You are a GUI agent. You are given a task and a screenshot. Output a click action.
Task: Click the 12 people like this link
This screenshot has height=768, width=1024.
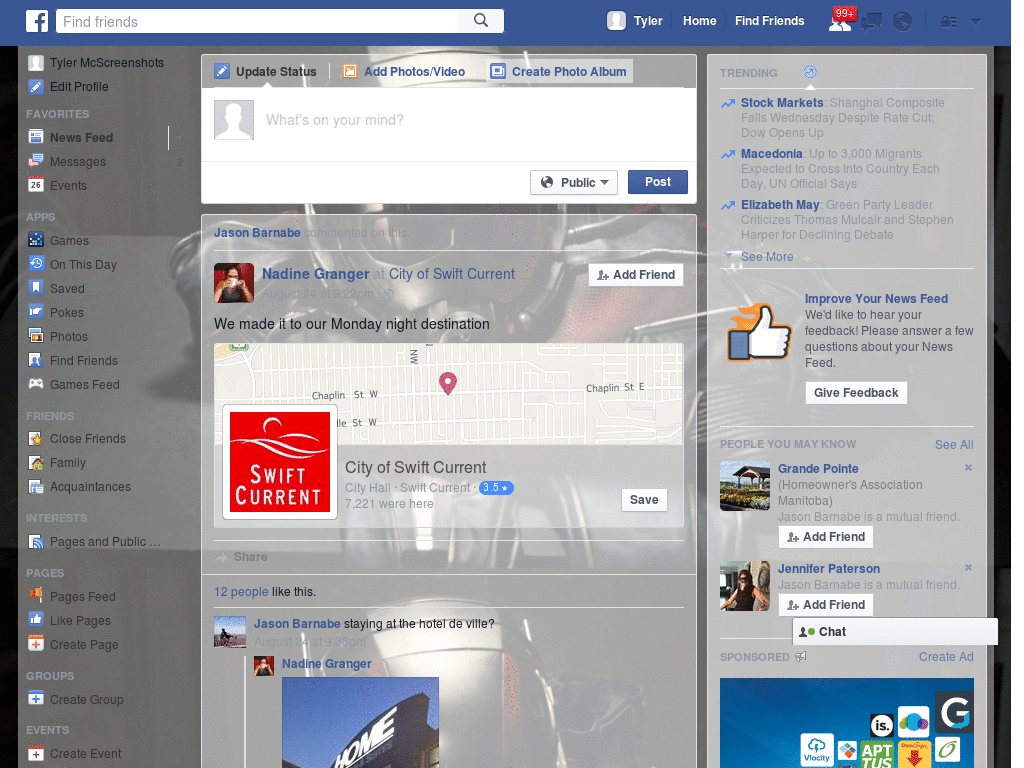pyautogui.click(x=241, y=592)
